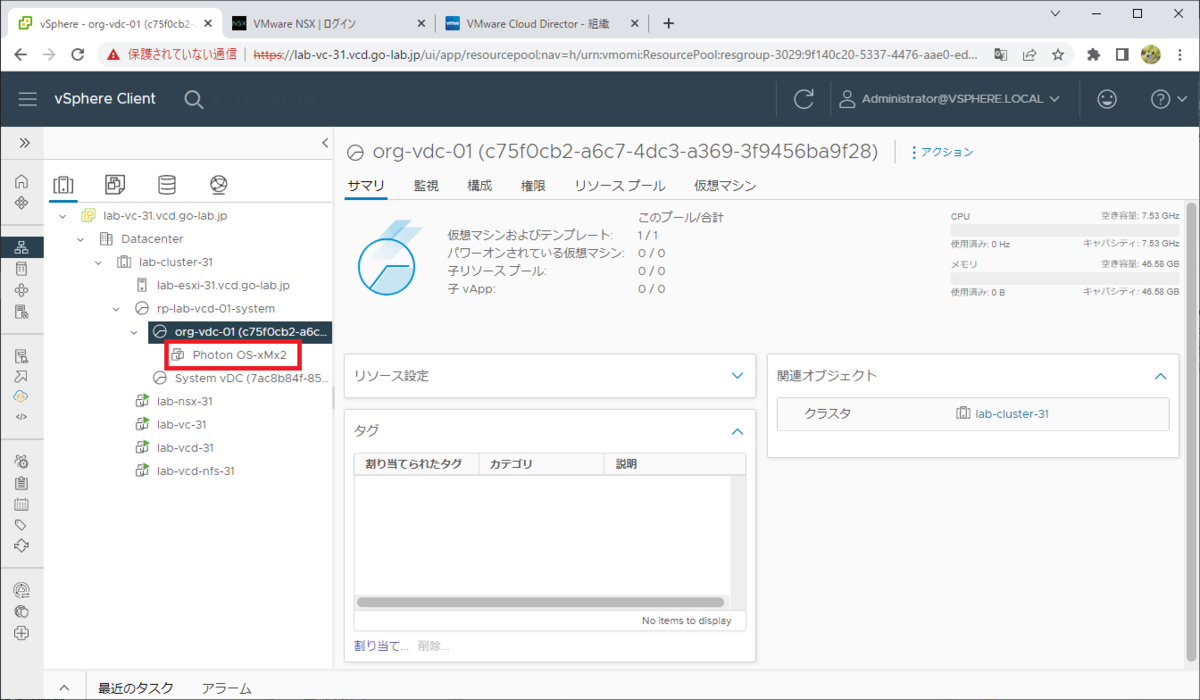Switch to the 仮想マシン tab

[725, 185]
